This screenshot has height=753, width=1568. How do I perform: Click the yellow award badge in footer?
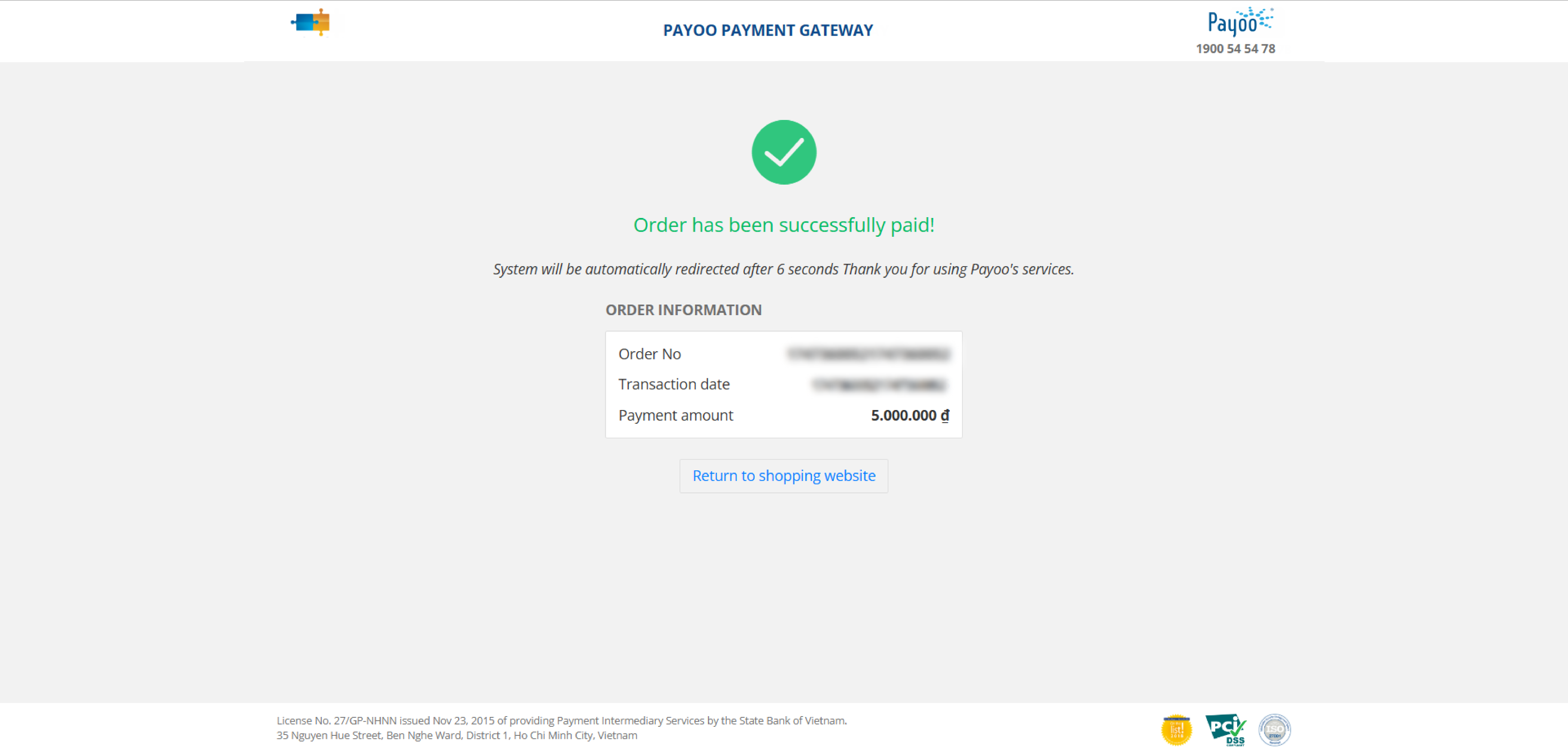1176,729
